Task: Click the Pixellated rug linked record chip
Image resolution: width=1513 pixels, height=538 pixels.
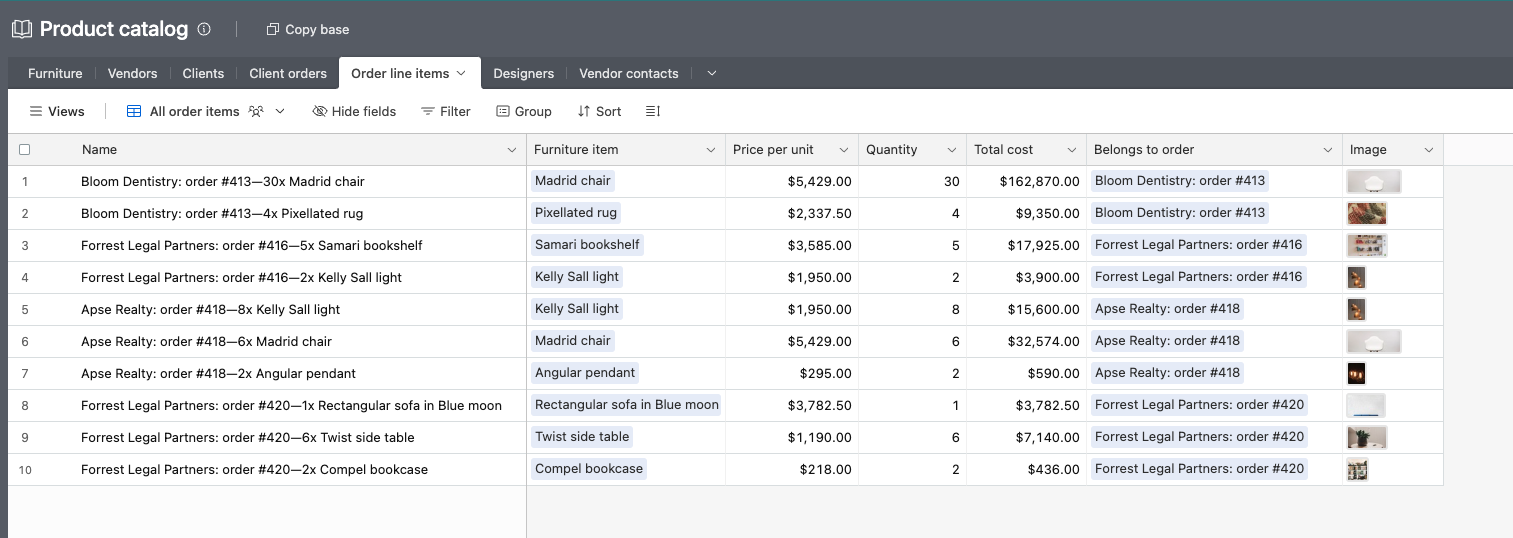Action: (576, 213)
